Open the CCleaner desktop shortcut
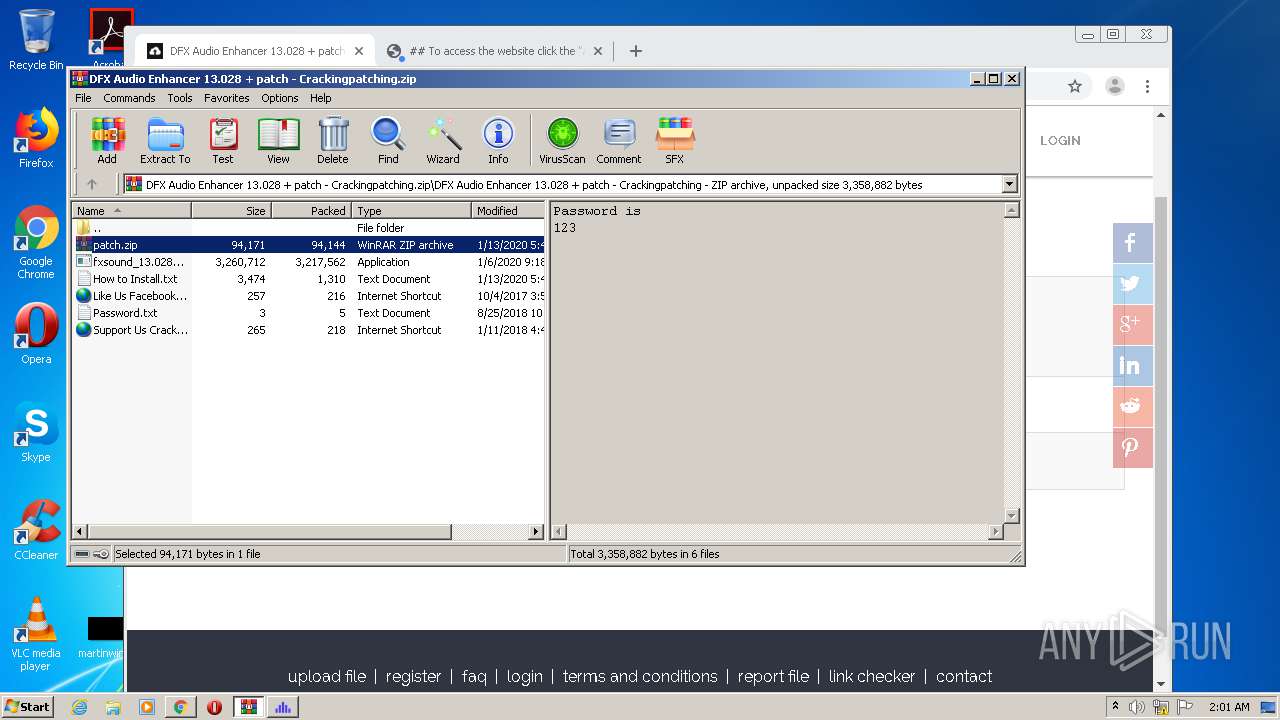1280x720 pixels. (x=36, y=530)
